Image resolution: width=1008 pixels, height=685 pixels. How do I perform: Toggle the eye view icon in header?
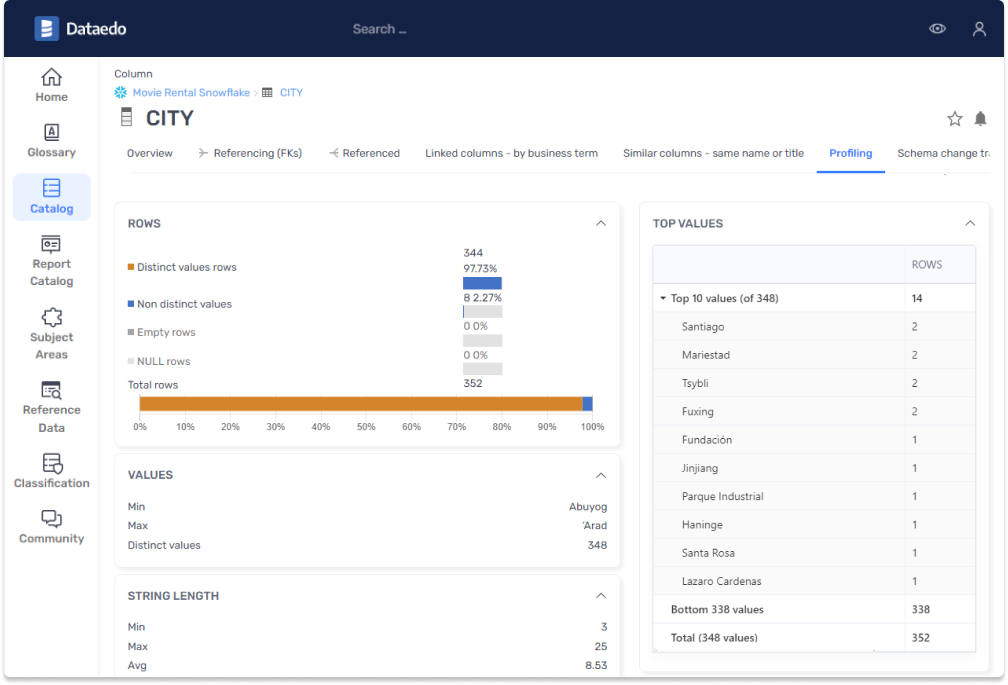[937, 29]
